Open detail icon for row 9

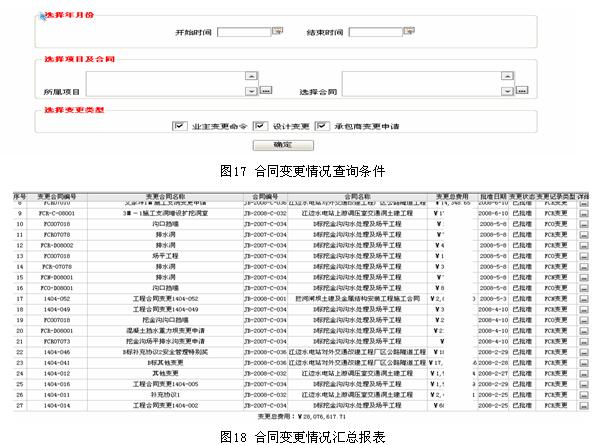[x=584, y=214]
